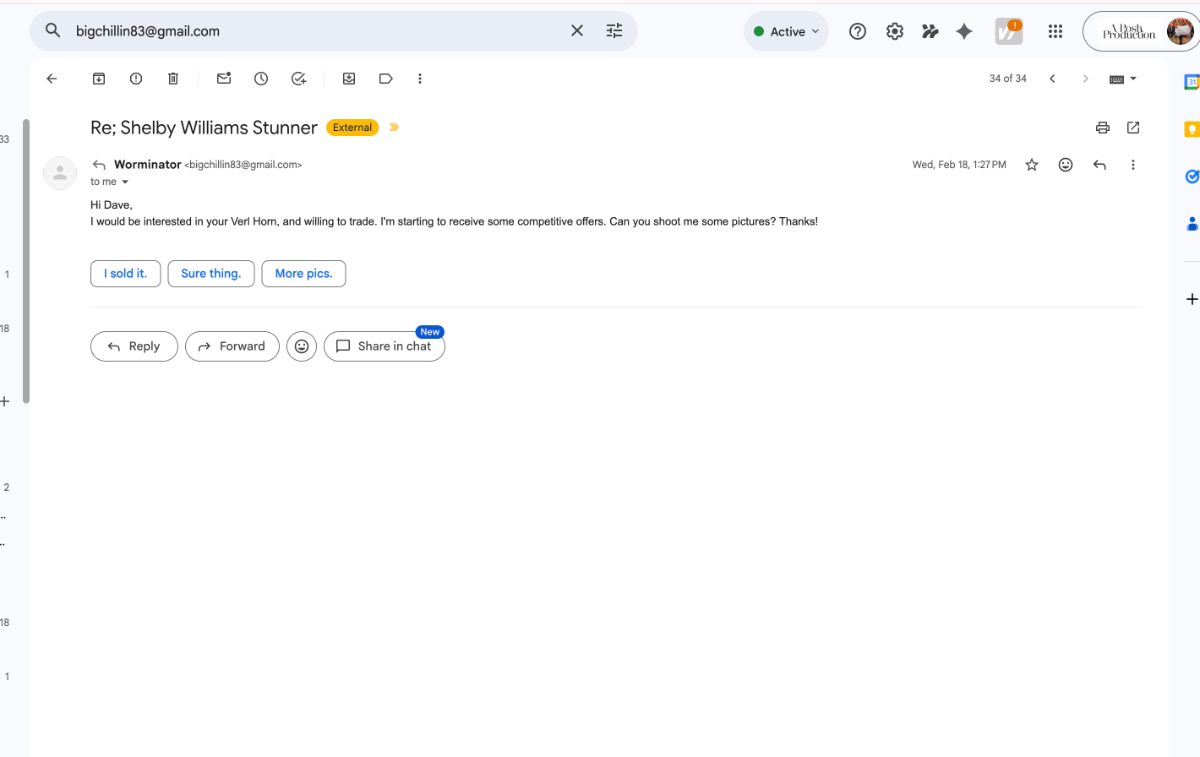Star the Worminator message
Viewport: 1200px width, 757px height.
[1032, 165]
